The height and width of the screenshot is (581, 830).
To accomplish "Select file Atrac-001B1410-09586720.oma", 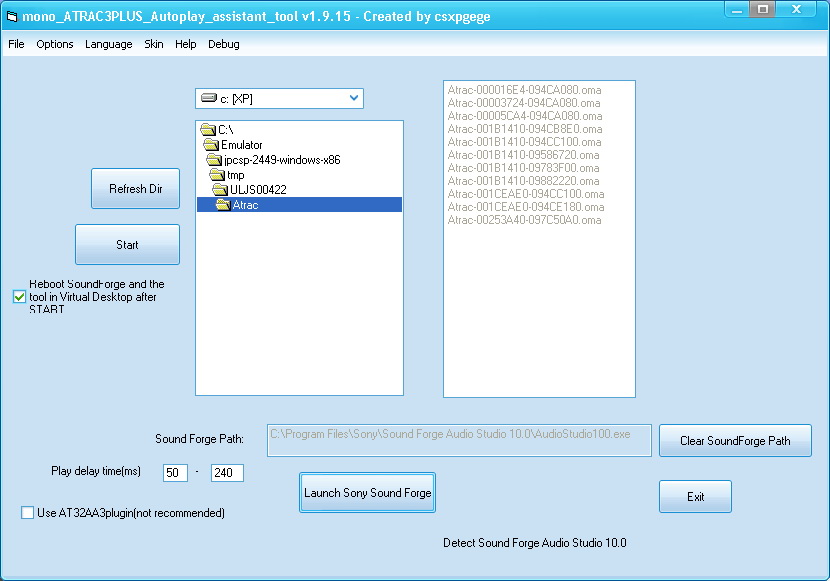I will click(524, 155).
